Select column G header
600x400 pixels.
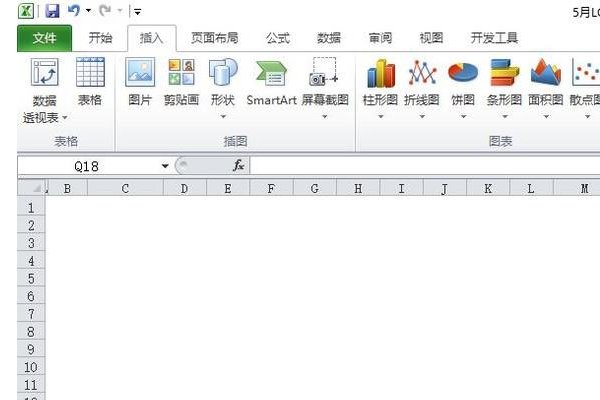315,188
